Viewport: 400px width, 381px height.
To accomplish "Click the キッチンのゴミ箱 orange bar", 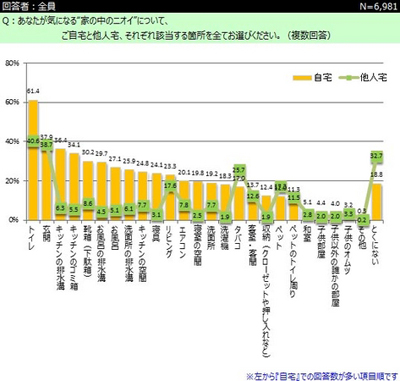I will pos(74,187).
